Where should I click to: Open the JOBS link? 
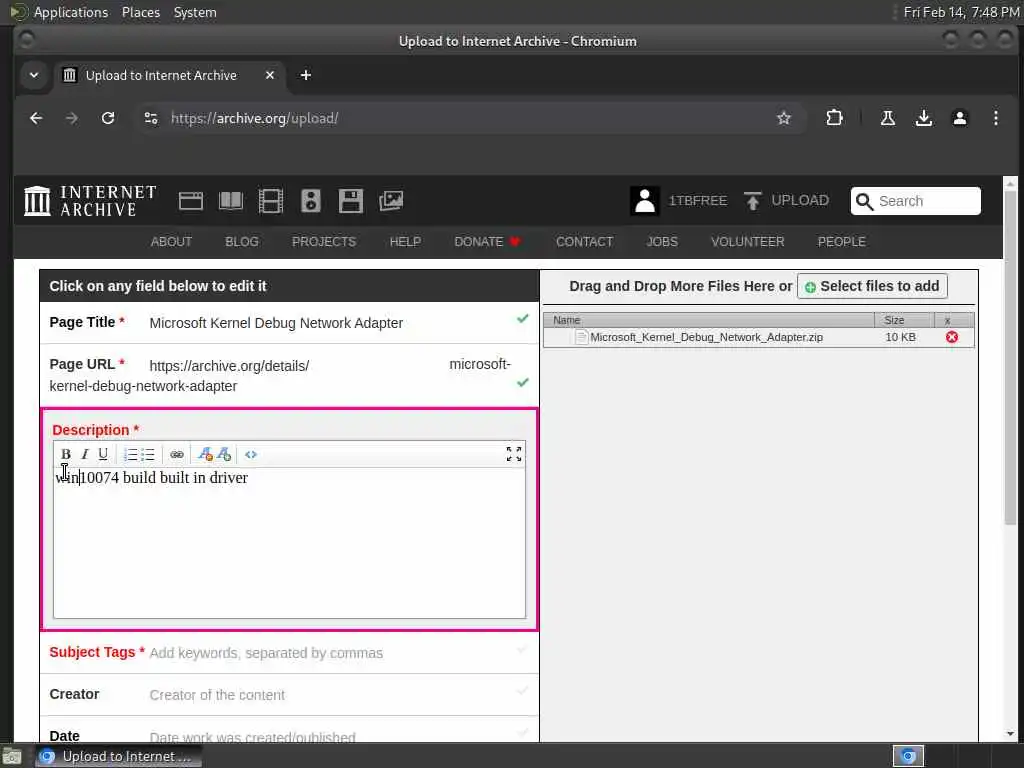[x=662, y=242]
